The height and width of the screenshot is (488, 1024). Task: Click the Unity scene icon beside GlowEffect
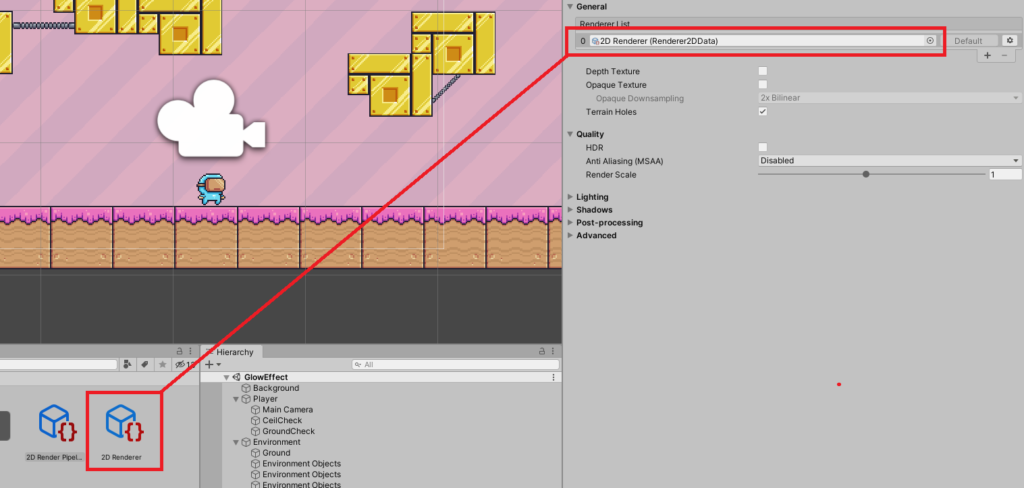[x=236, y=377]
